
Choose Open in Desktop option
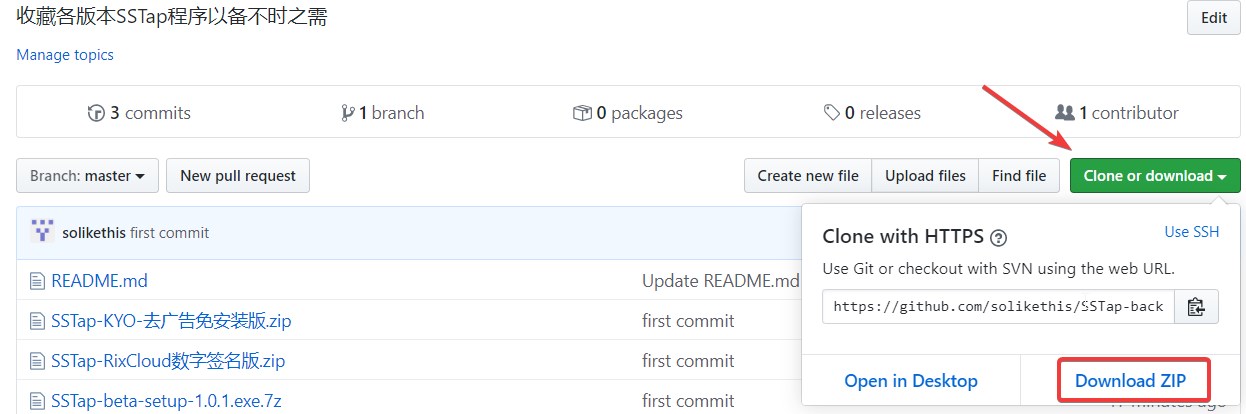(910, 380)
